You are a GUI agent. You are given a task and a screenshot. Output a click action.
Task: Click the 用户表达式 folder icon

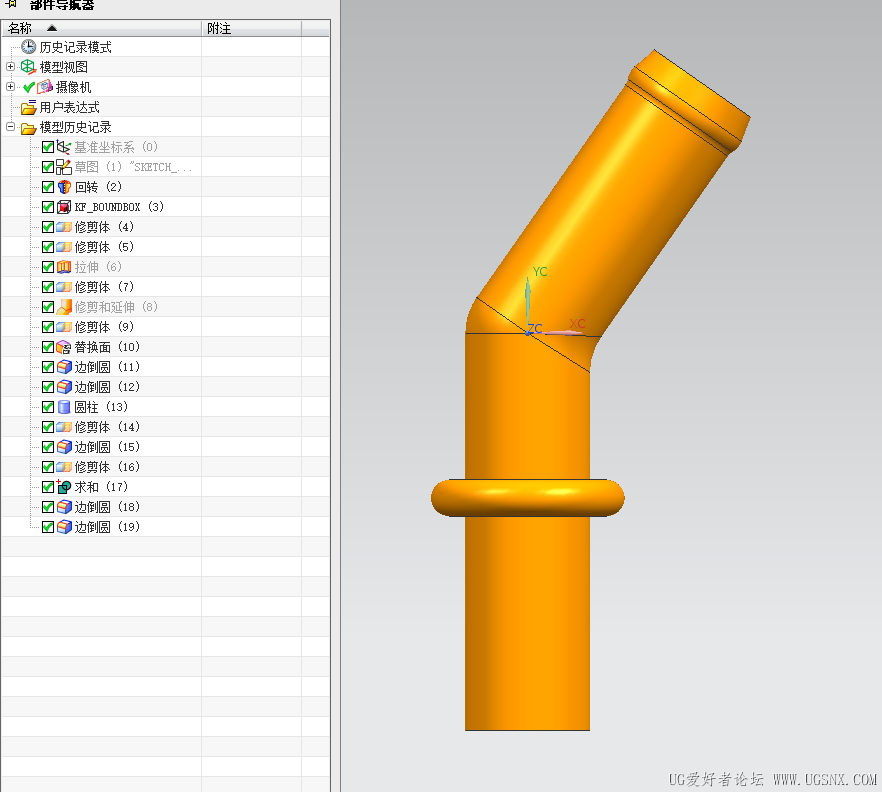click(29, 107)
